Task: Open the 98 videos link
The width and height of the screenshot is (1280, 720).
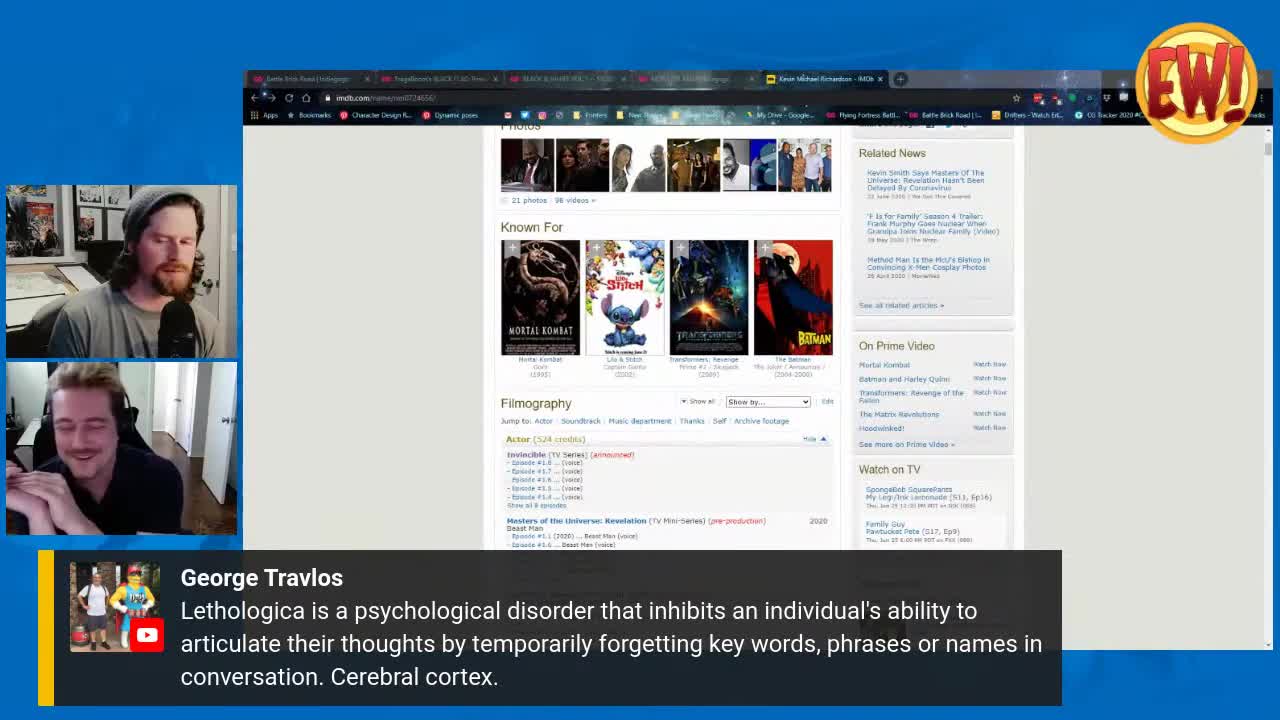Action: pyautogui.click(x=574, y=200)
